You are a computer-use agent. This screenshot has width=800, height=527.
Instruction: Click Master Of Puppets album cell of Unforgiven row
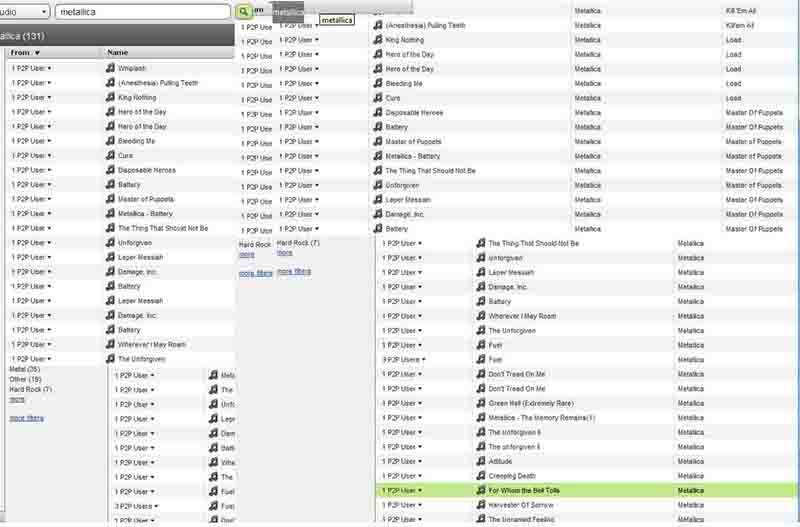(754, 185)
